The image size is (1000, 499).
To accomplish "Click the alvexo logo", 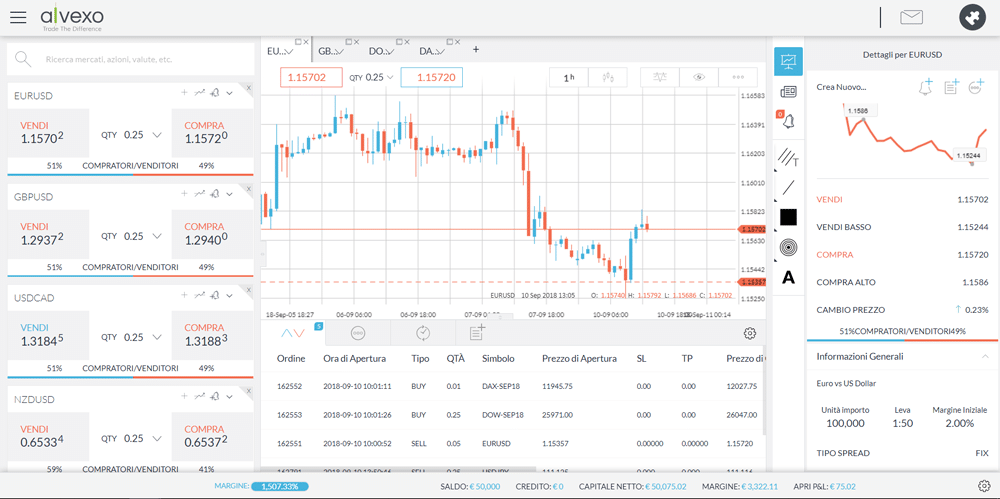I will (71, 19).
